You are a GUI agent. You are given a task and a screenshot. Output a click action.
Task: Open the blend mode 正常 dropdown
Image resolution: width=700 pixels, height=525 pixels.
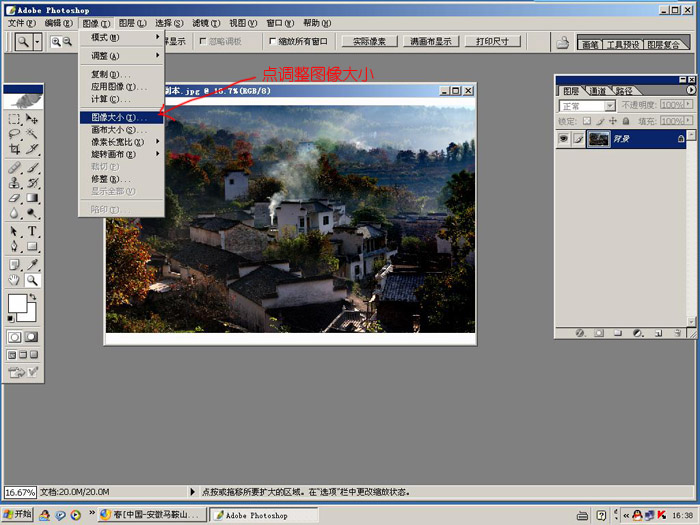587,105
